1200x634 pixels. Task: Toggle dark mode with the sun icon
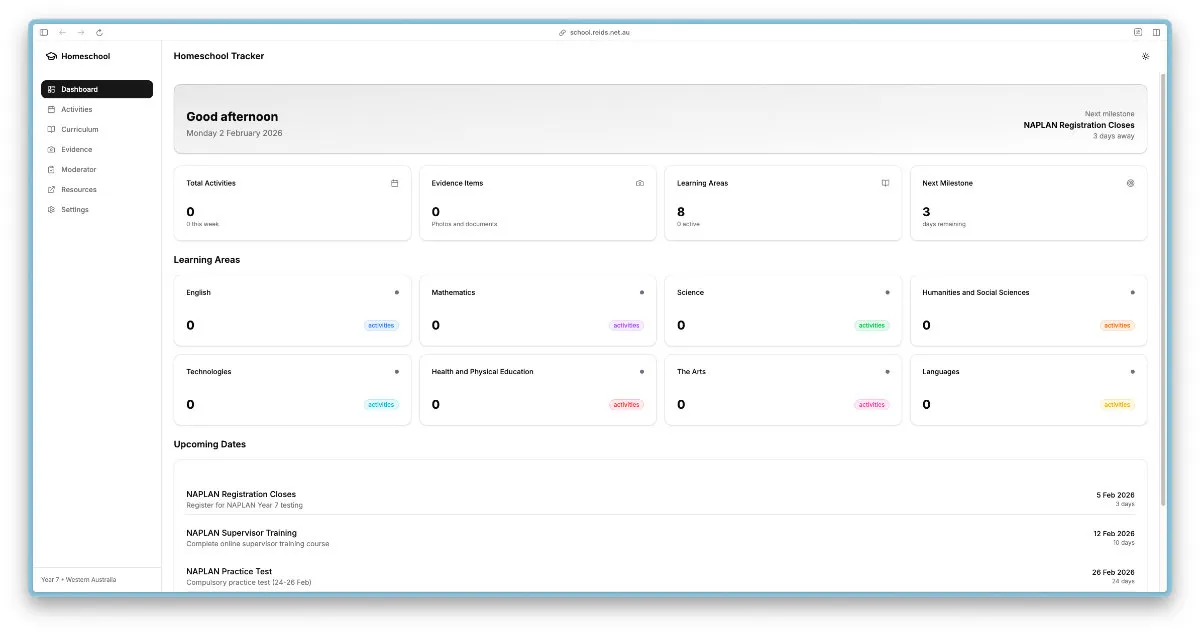(x=1145, y=57)
